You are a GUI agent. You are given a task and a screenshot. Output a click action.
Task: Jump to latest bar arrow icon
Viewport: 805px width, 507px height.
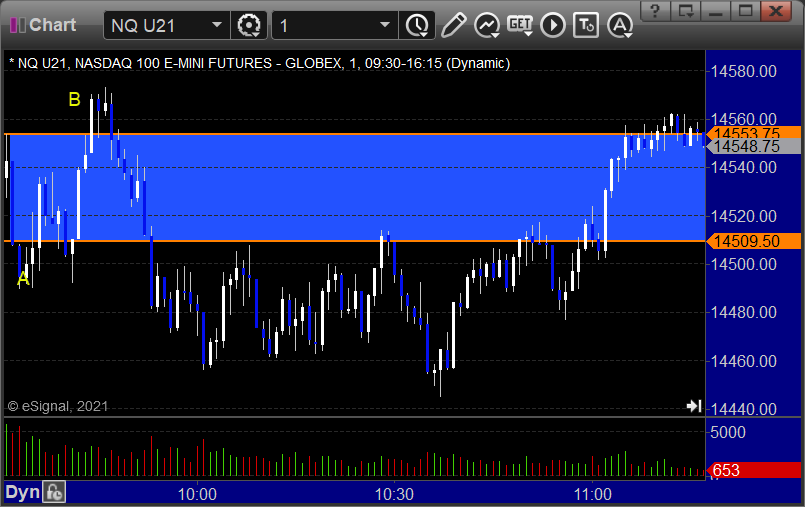click(694, 406)
